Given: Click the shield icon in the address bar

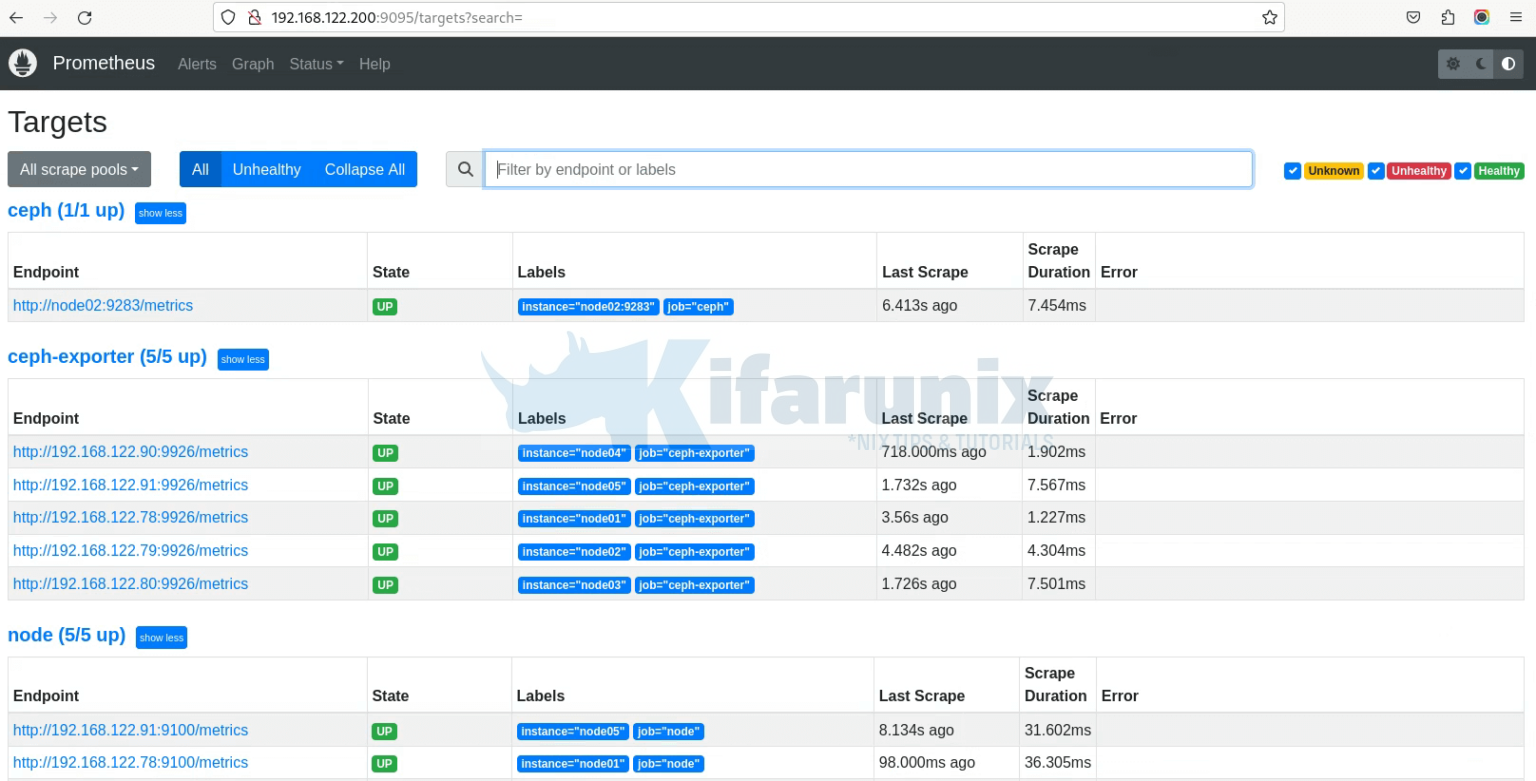Looking at the screenshot, I should [x=228, y=17].
